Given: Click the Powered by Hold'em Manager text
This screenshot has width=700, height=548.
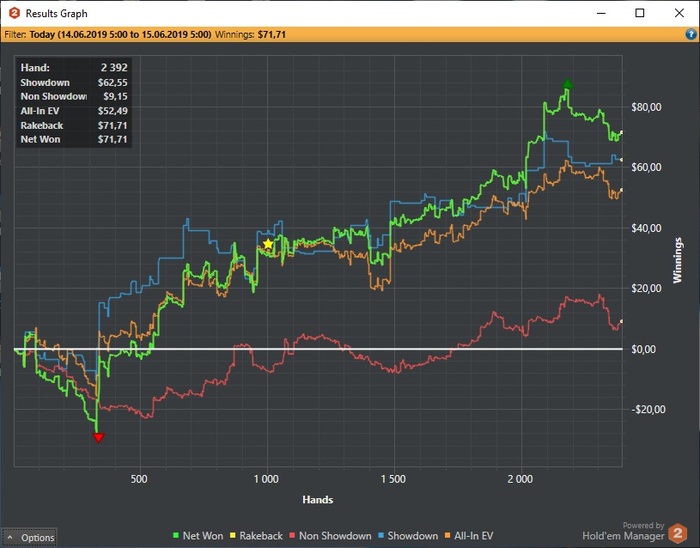Looking at the screenshot, I should pos(623,531).
